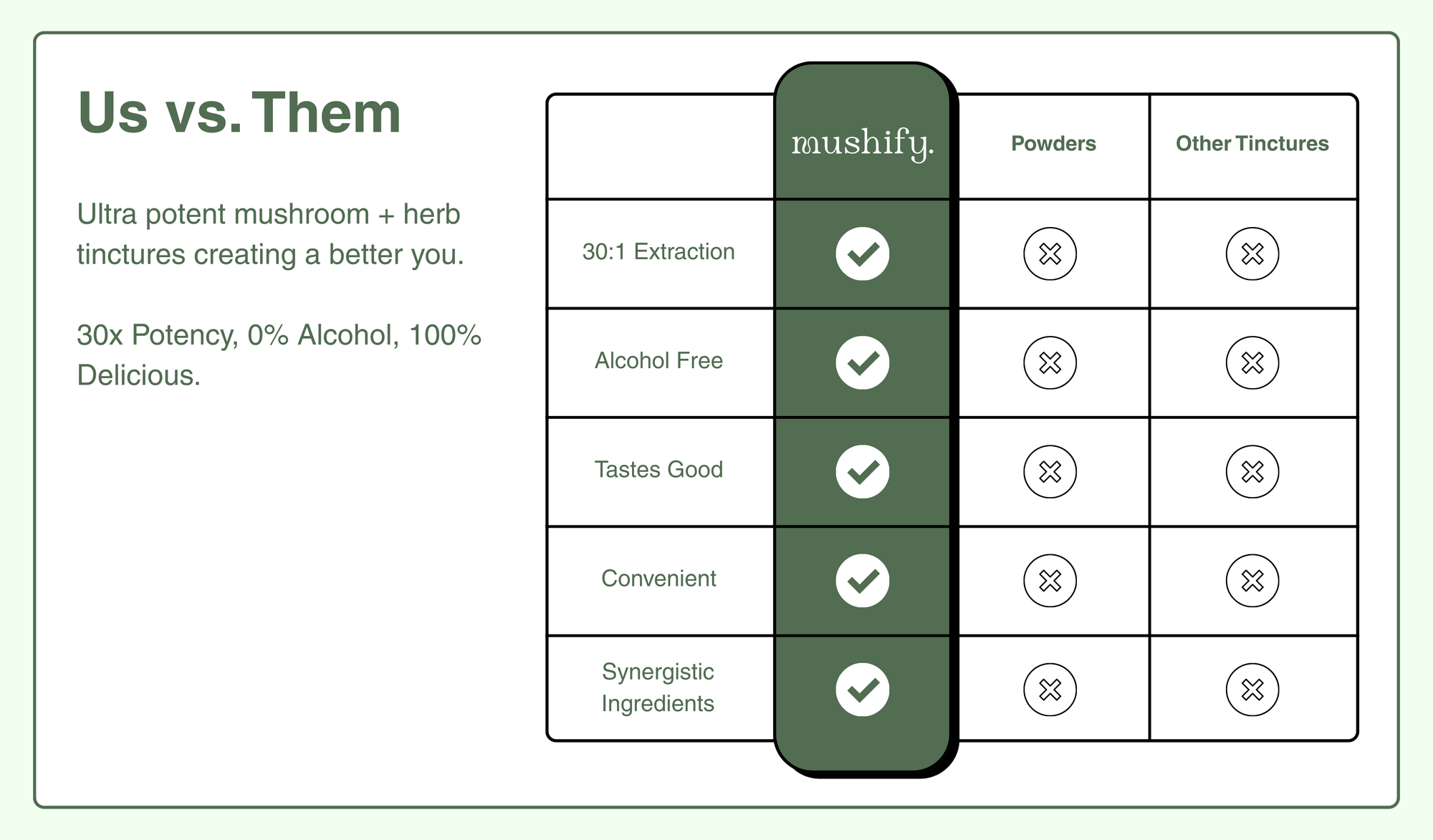Select the Other Tinctures column header

[x=1252, y=143]
